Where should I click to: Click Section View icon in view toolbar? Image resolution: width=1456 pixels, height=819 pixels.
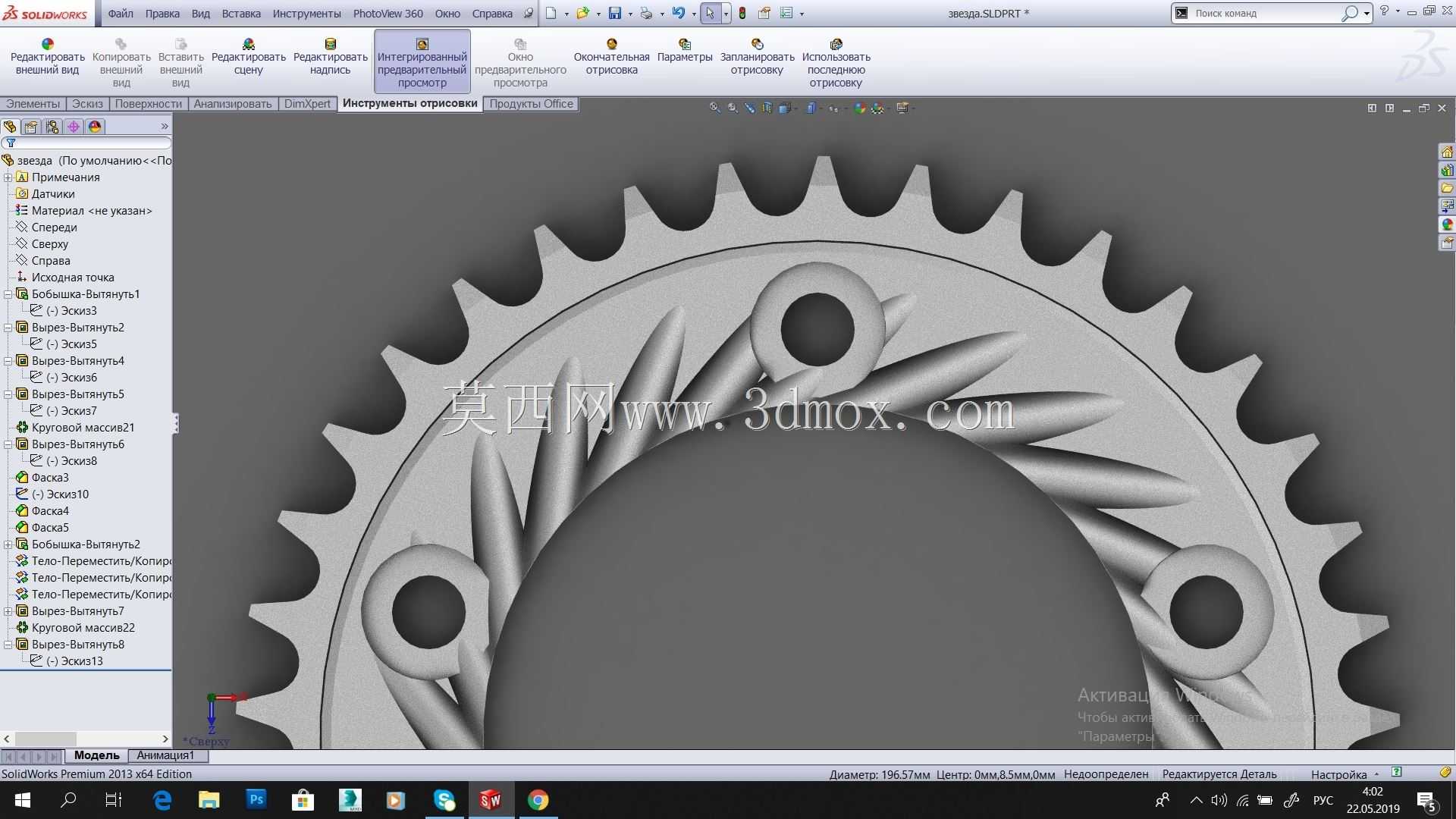coord(767,108)
